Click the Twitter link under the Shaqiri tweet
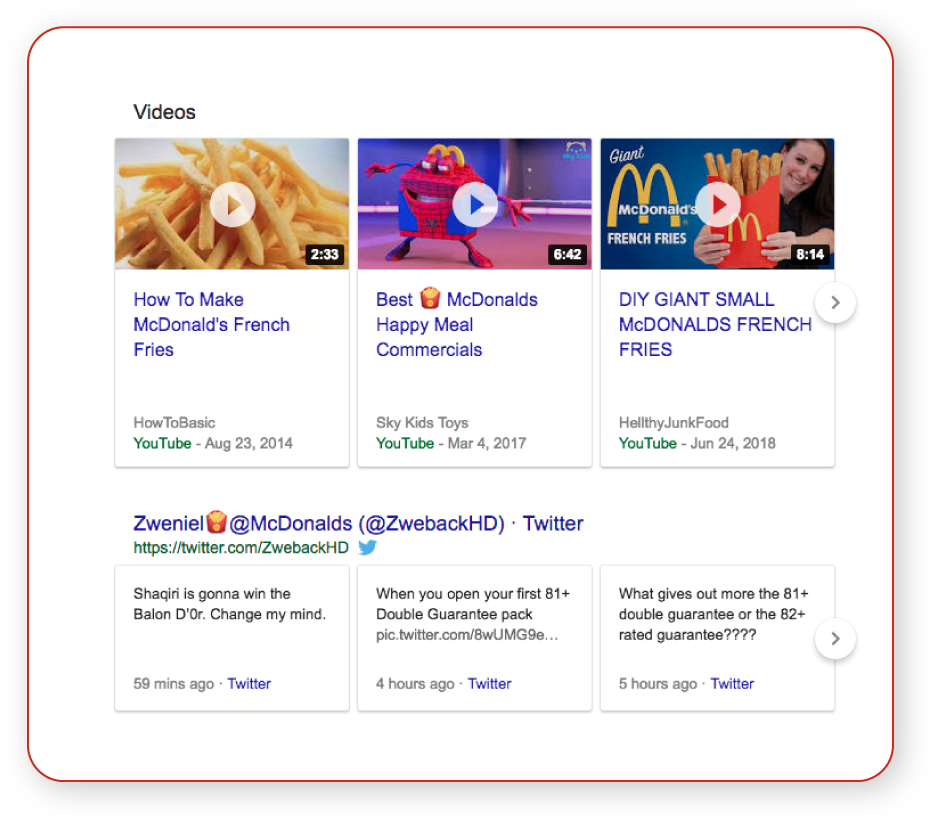This screenshot has height=822, width=932. (x=249, y=683)
